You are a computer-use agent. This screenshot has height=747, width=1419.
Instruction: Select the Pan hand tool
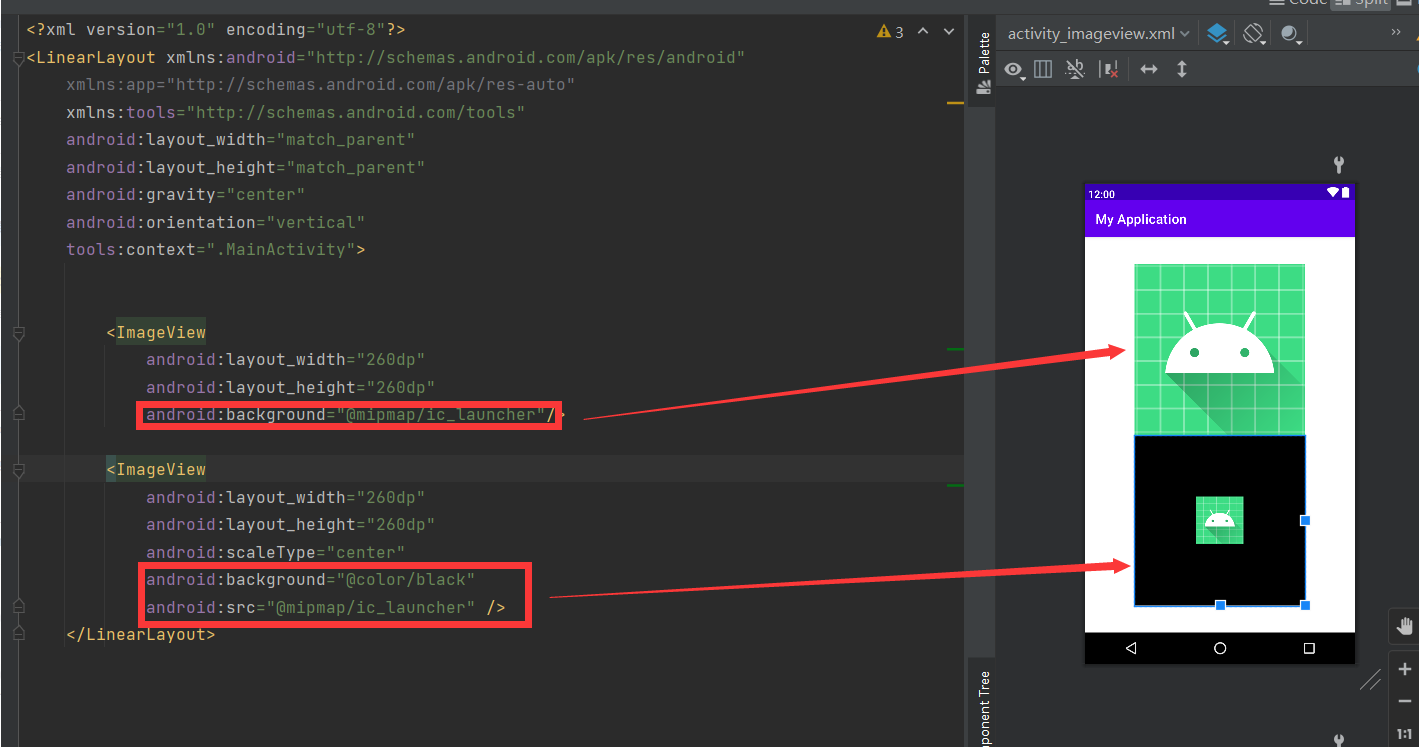coord(1405,627)
